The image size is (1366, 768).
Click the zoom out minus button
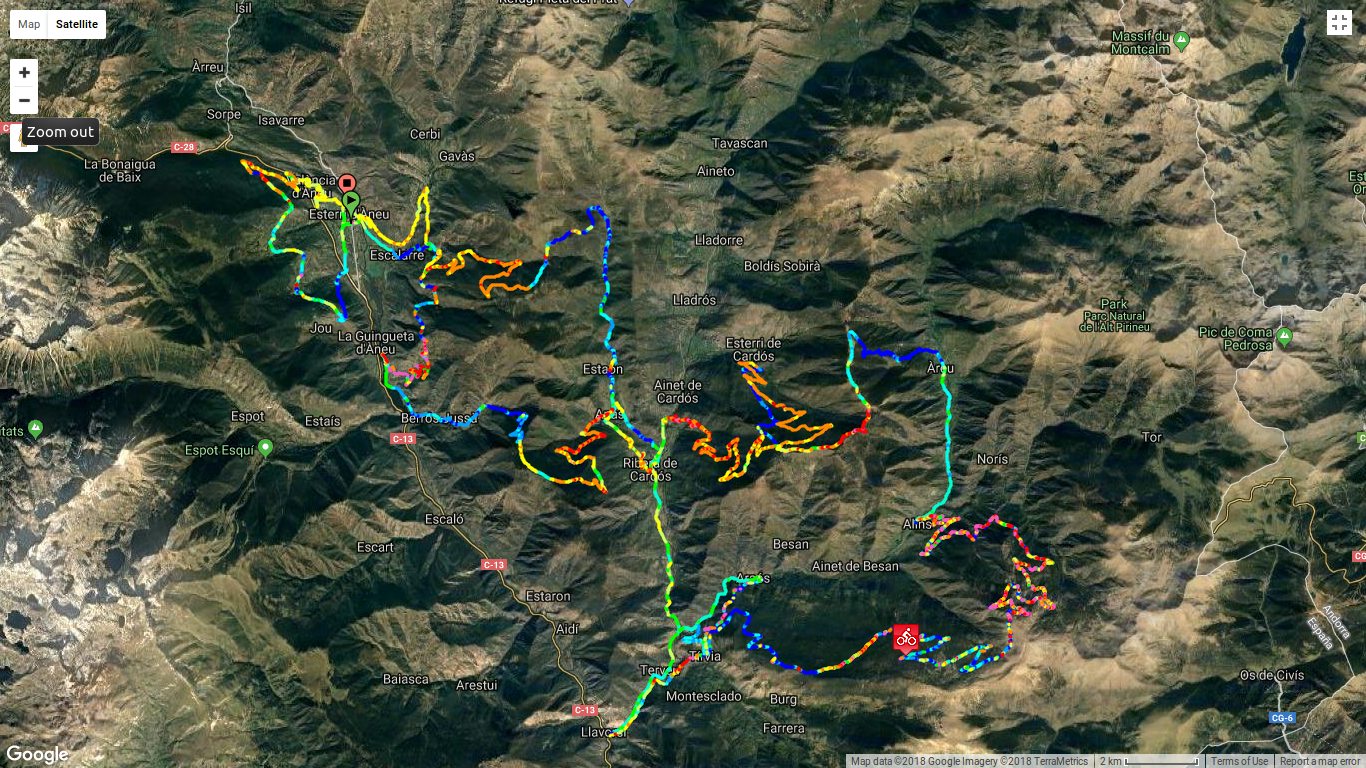(24, 101)
